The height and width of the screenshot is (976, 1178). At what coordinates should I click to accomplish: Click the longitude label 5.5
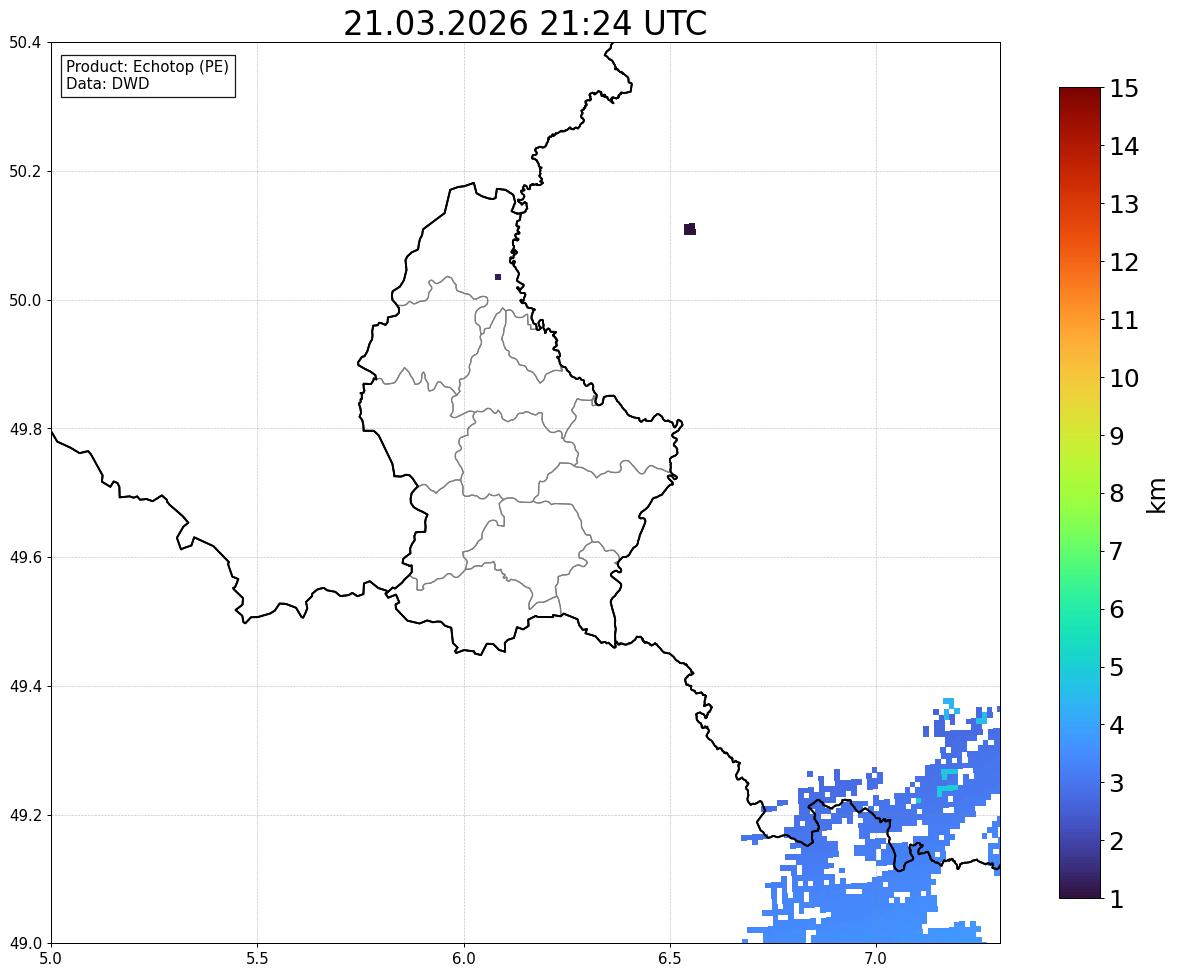258,959
